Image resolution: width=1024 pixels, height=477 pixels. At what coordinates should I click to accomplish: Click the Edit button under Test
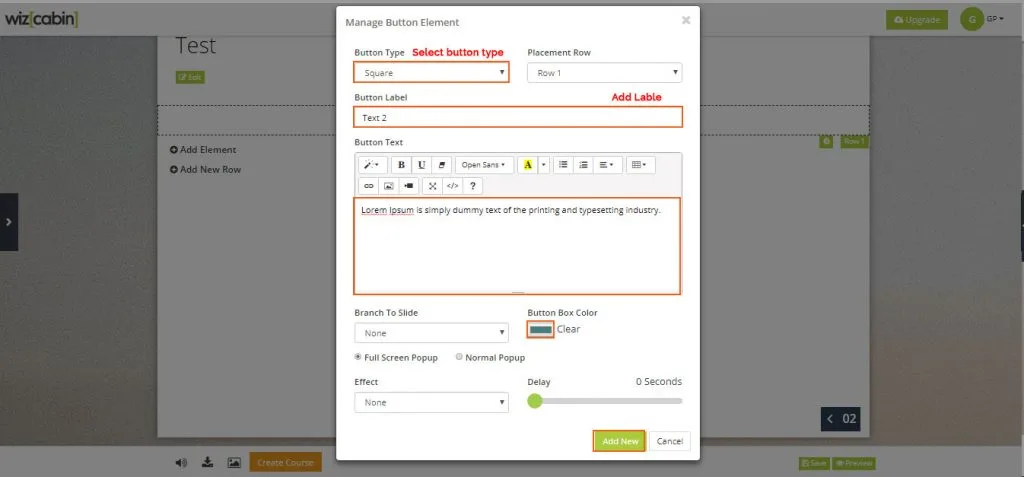pyautogui.click(x=190, y=77)
